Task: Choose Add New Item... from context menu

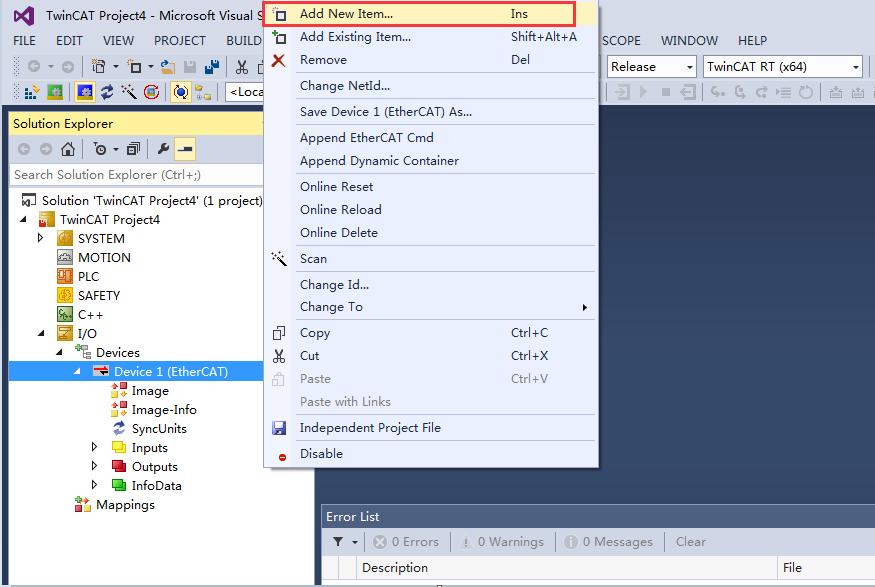Action: (431, 14)
